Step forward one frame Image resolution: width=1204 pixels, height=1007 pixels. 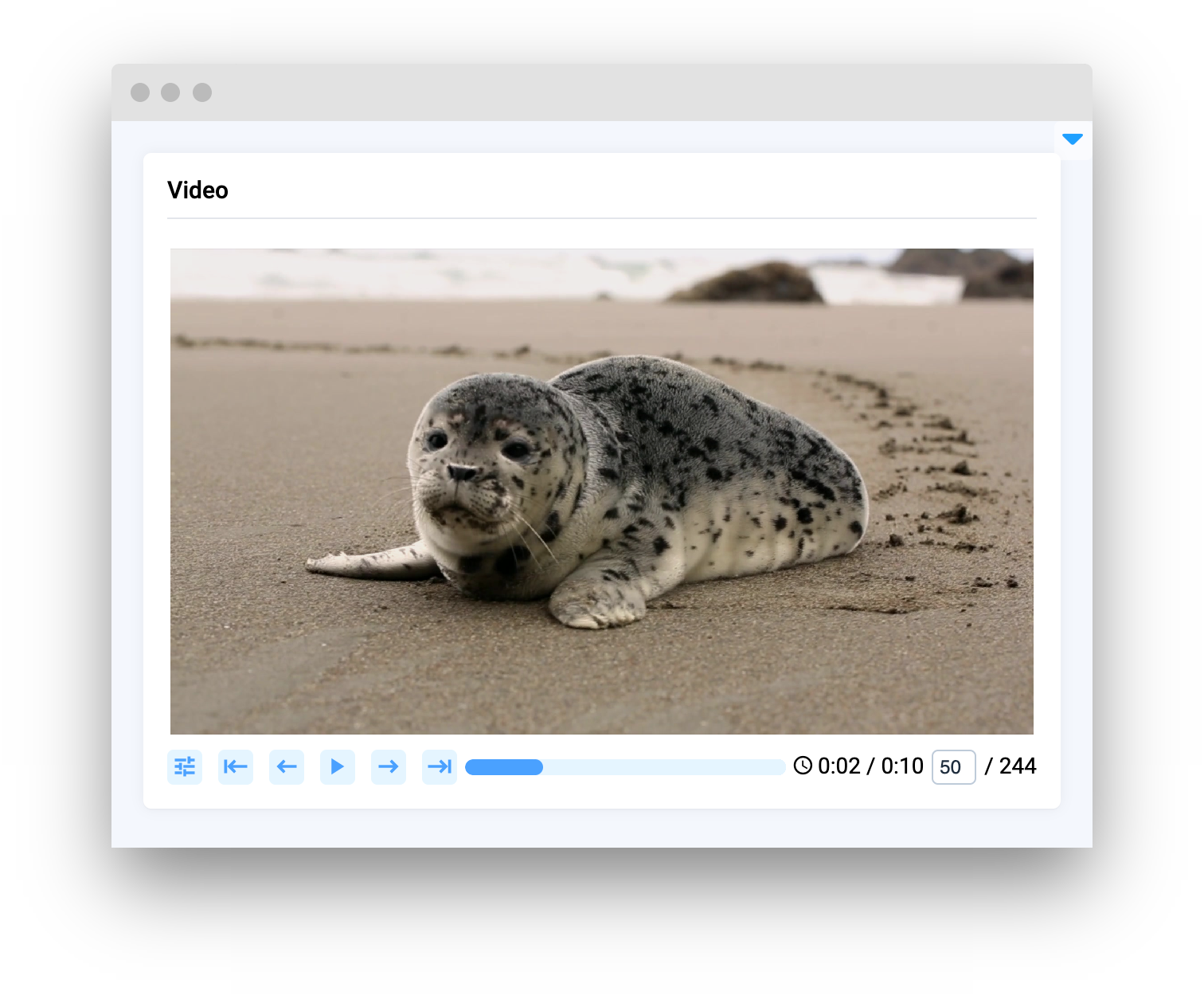[x=389, y=767]
